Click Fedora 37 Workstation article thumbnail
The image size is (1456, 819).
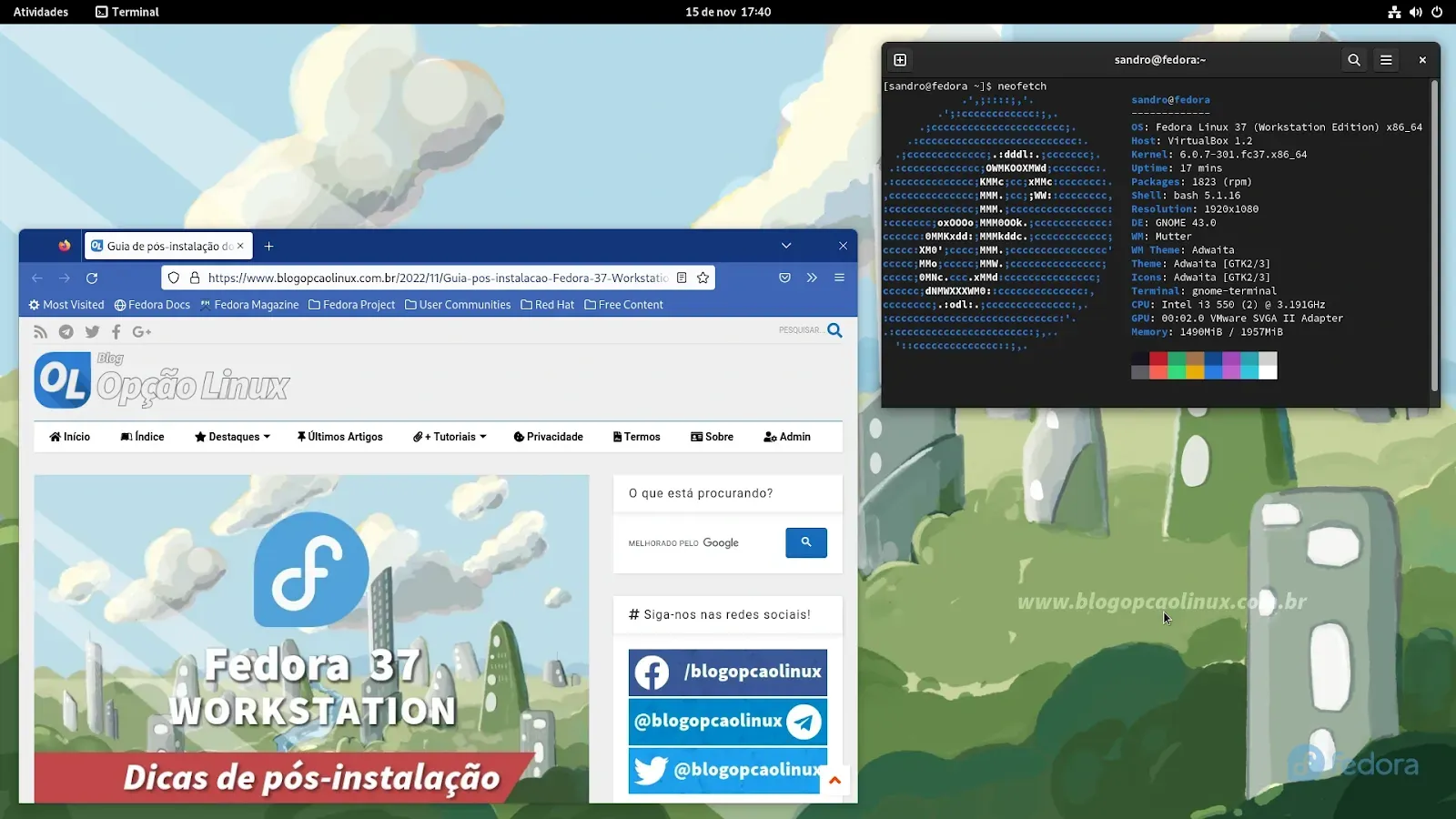coord(311,639)
